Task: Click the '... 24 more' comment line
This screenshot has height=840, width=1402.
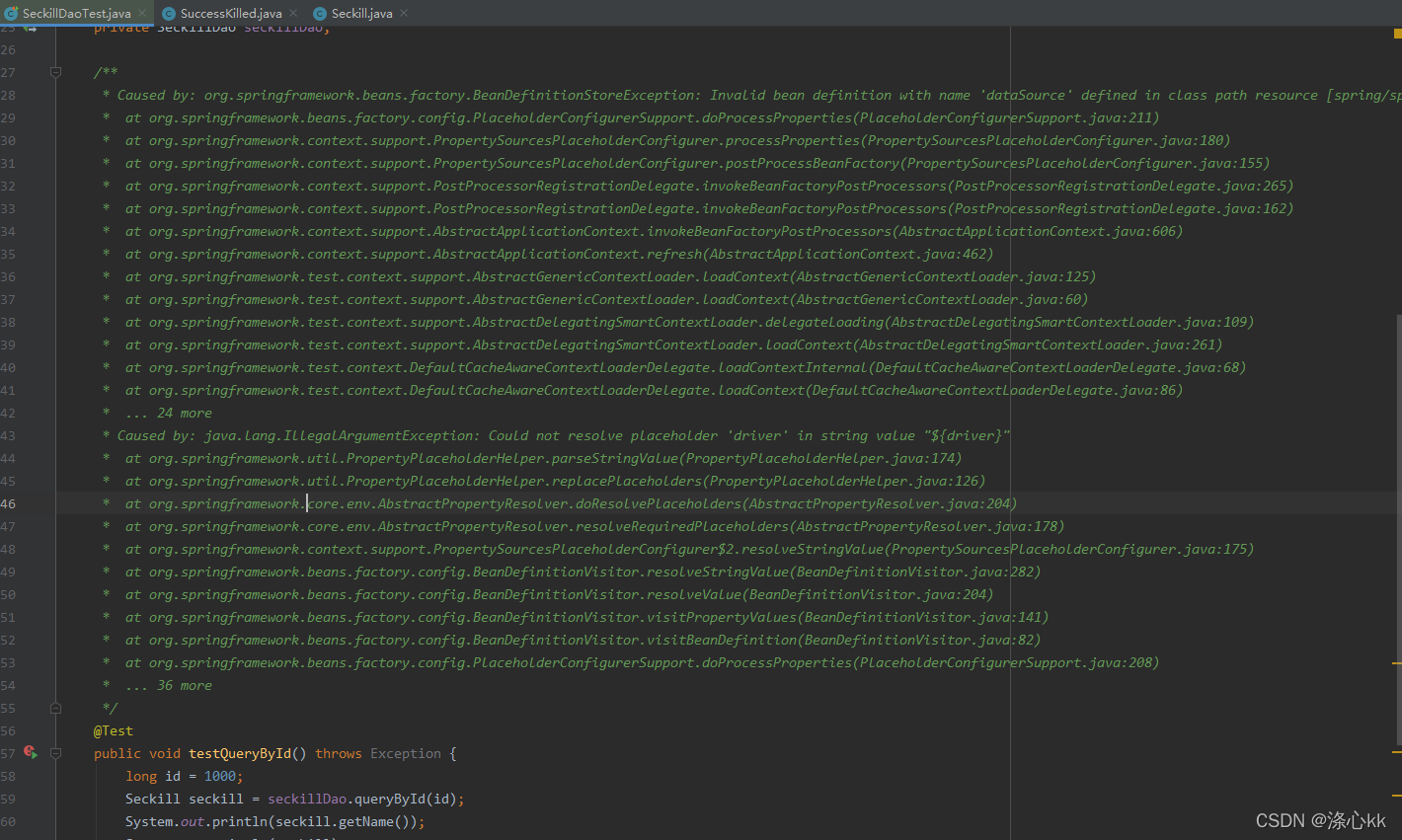Action: pos(169,413)
